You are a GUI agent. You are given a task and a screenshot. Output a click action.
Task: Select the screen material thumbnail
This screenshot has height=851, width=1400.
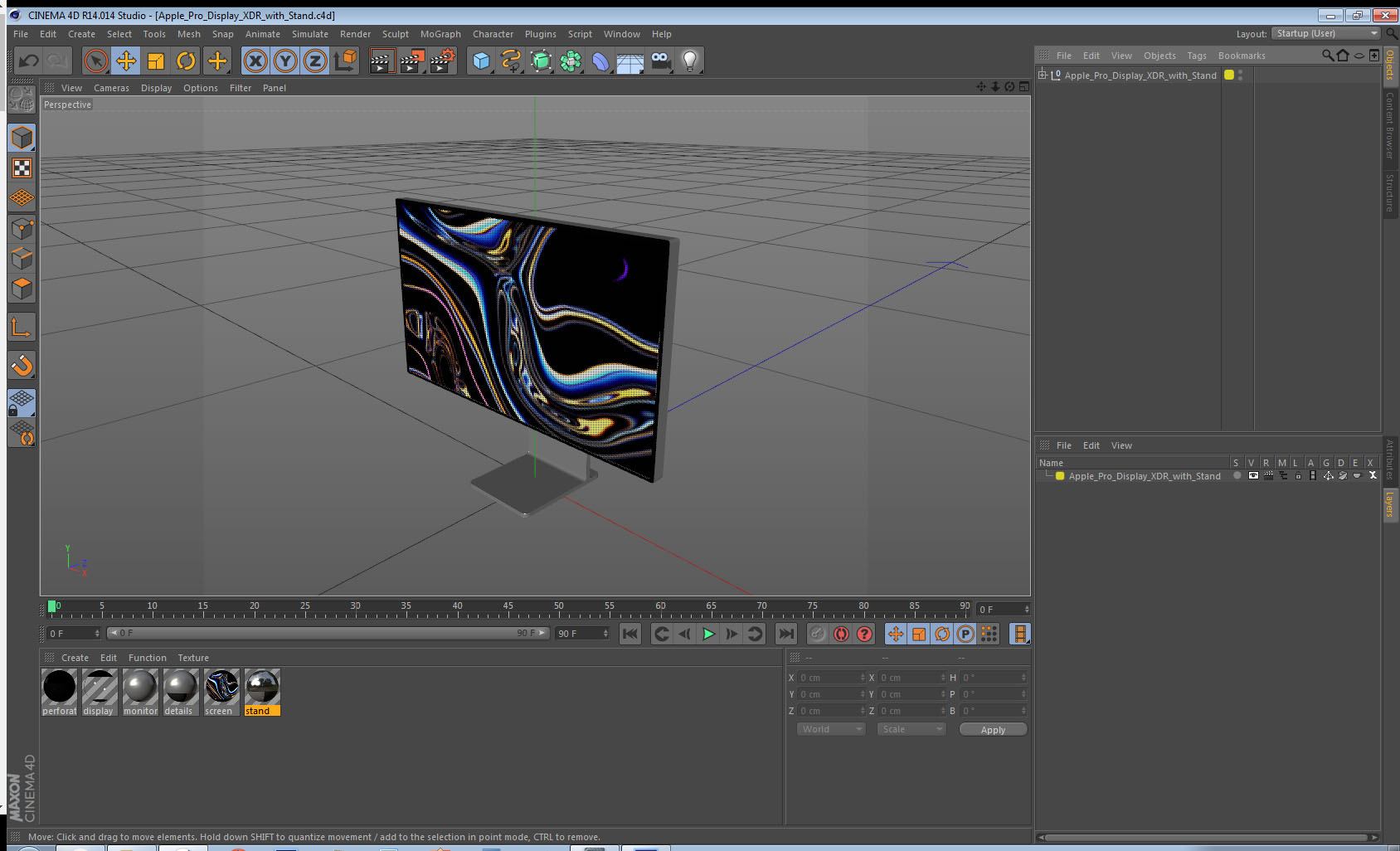[x=221, y=688]
